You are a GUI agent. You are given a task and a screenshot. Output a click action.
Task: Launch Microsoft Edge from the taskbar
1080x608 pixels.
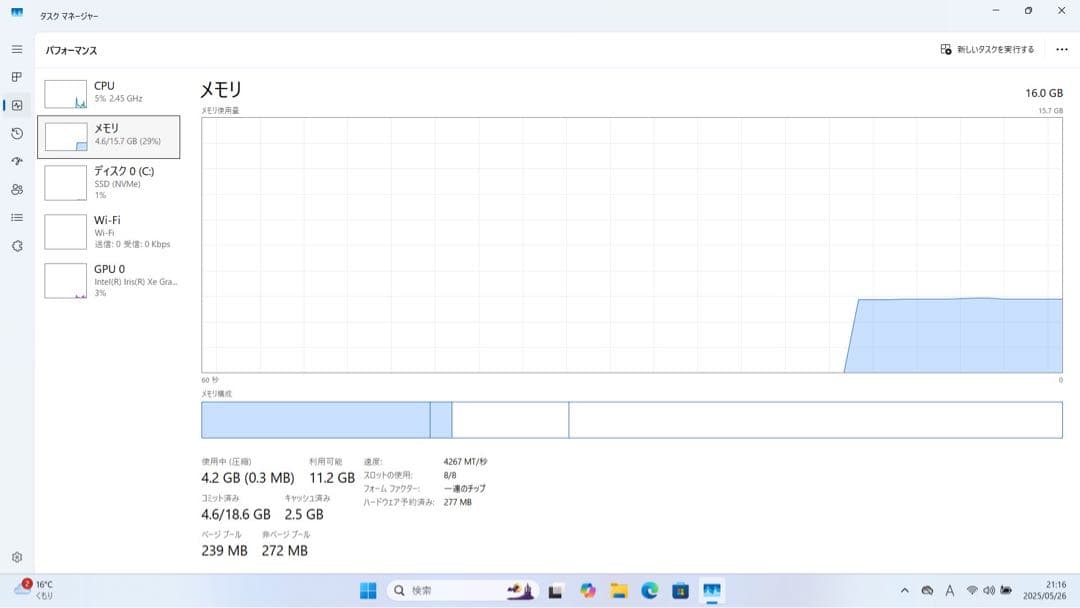point(651,590)
